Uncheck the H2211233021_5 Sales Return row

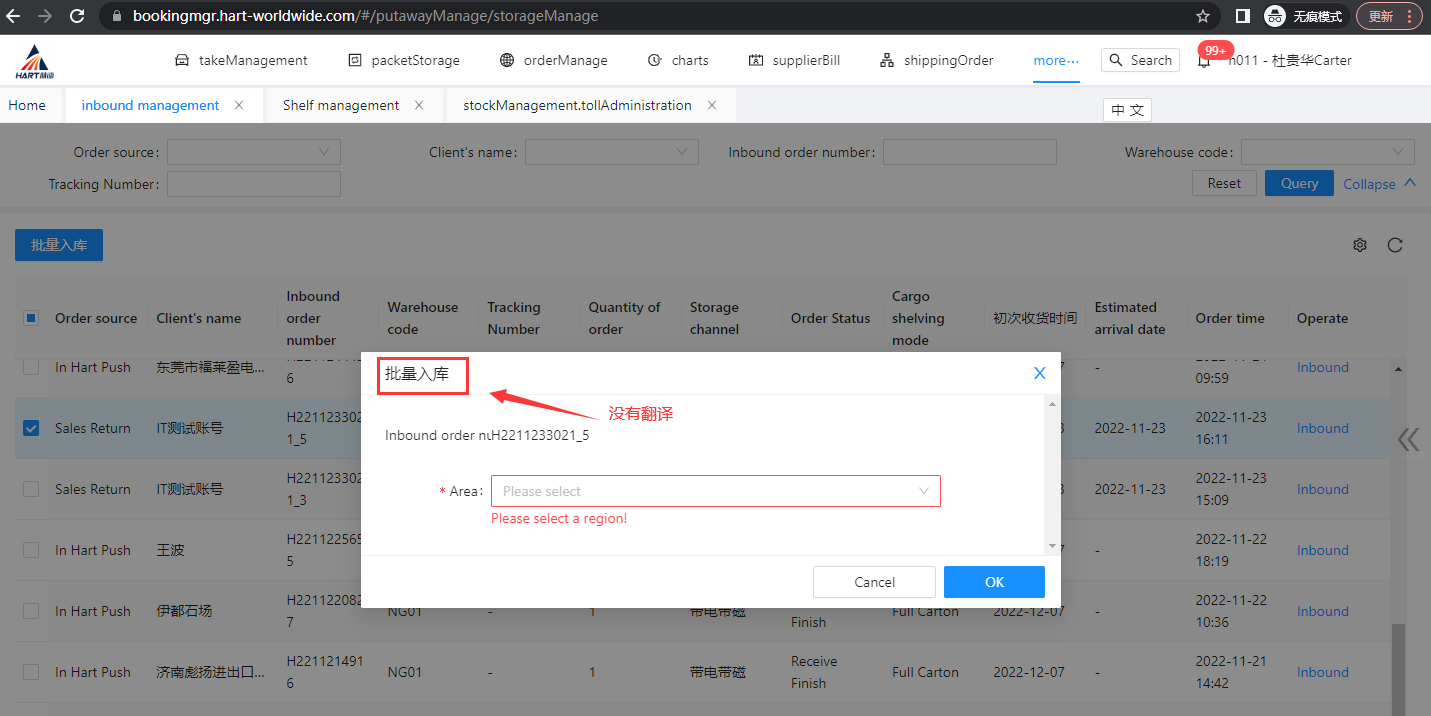(31, 428)
